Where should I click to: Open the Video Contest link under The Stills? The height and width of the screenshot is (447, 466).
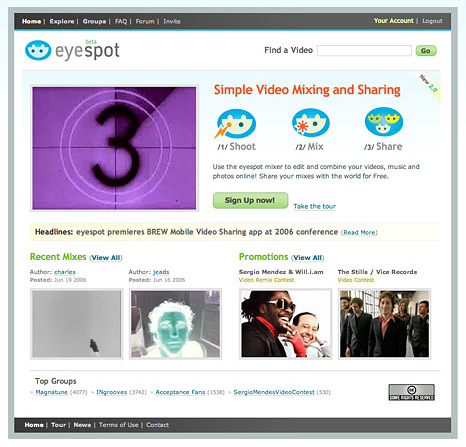pos(356,280)
